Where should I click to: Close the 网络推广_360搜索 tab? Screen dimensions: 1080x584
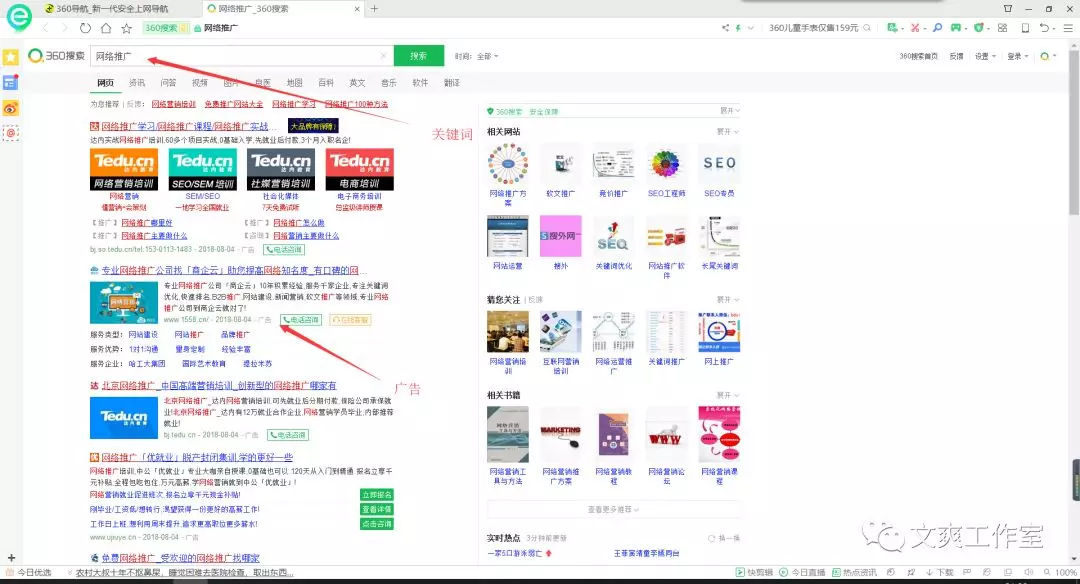point(357,9)
